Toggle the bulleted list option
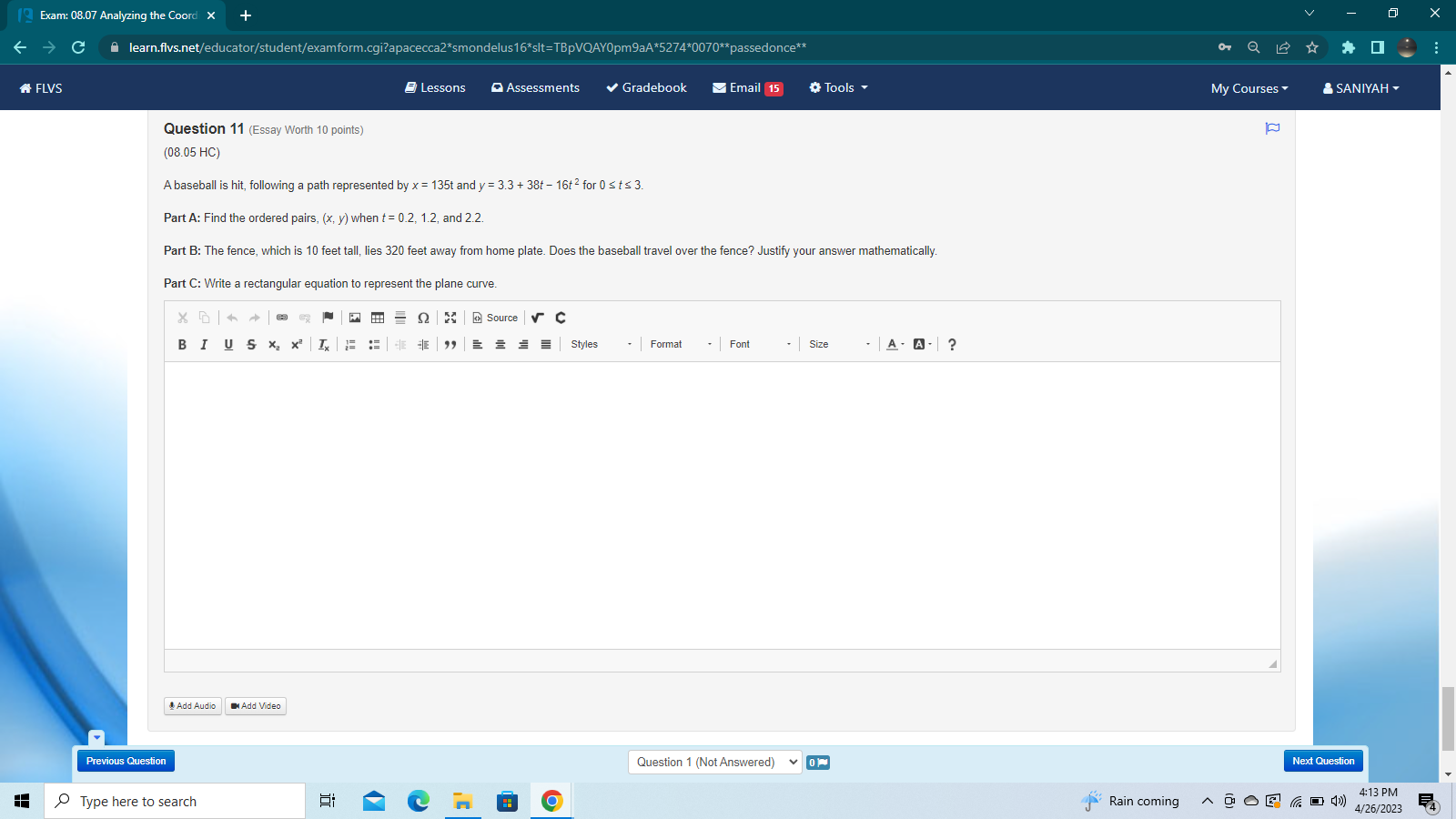Screen dimensions: 1456x819 (374, 344)
